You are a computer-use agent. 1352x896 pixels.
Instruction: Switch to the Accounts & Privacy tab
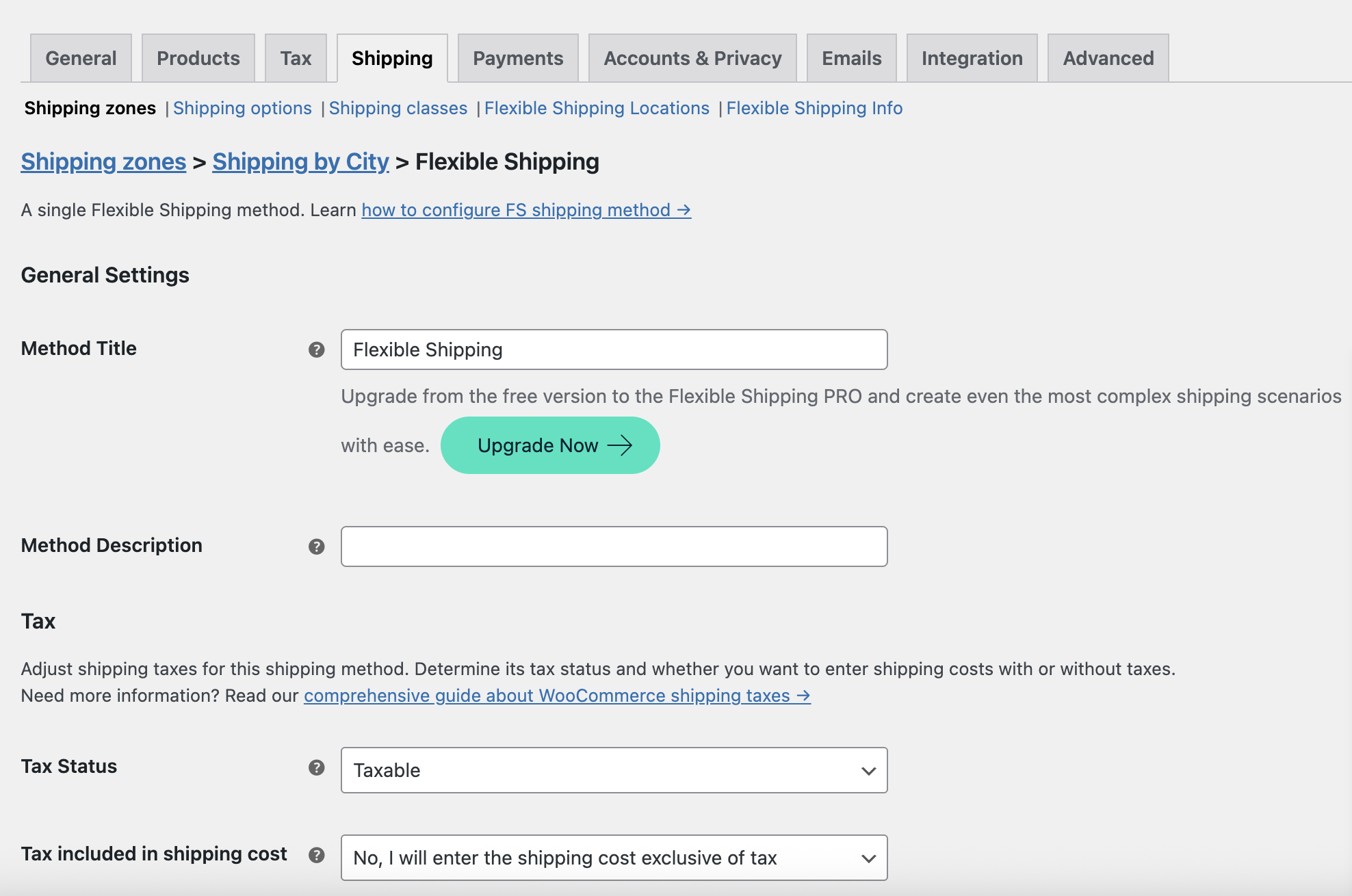[x=692, y=57]
